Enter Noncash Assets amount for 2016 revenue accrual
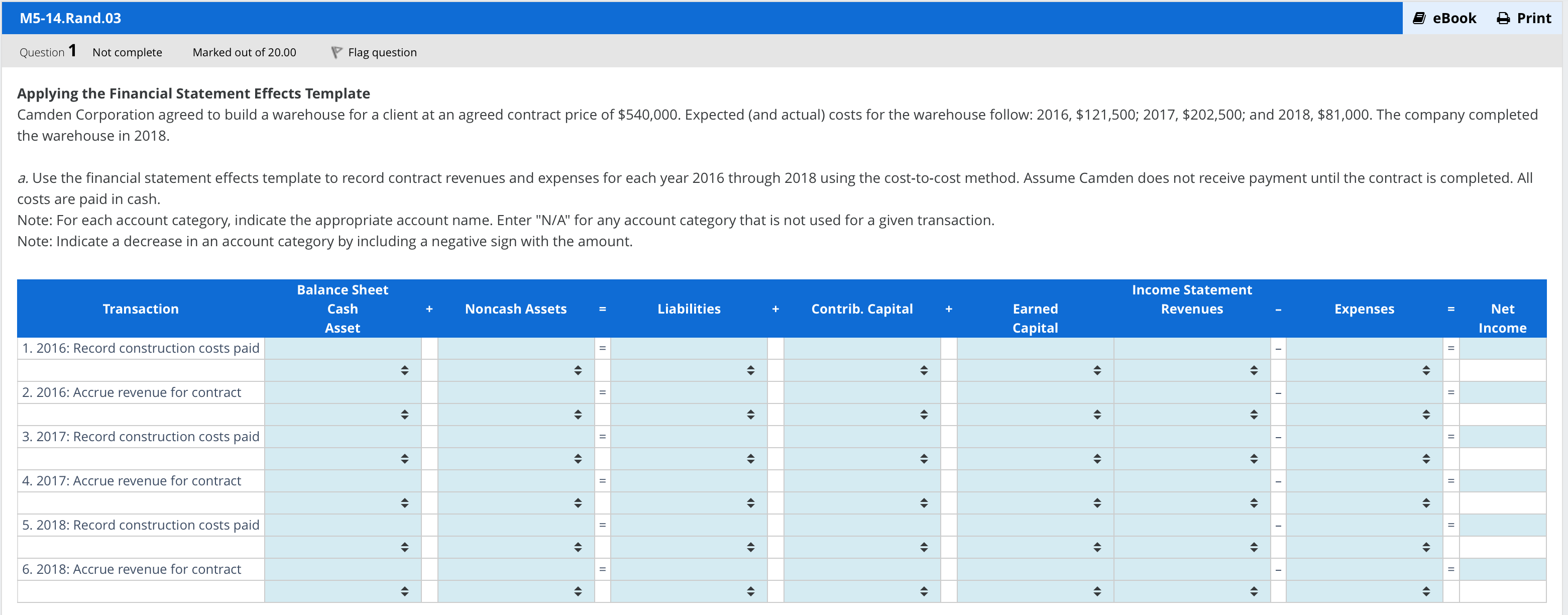This screenshot has height=615, width=1568. coord(516,393)
